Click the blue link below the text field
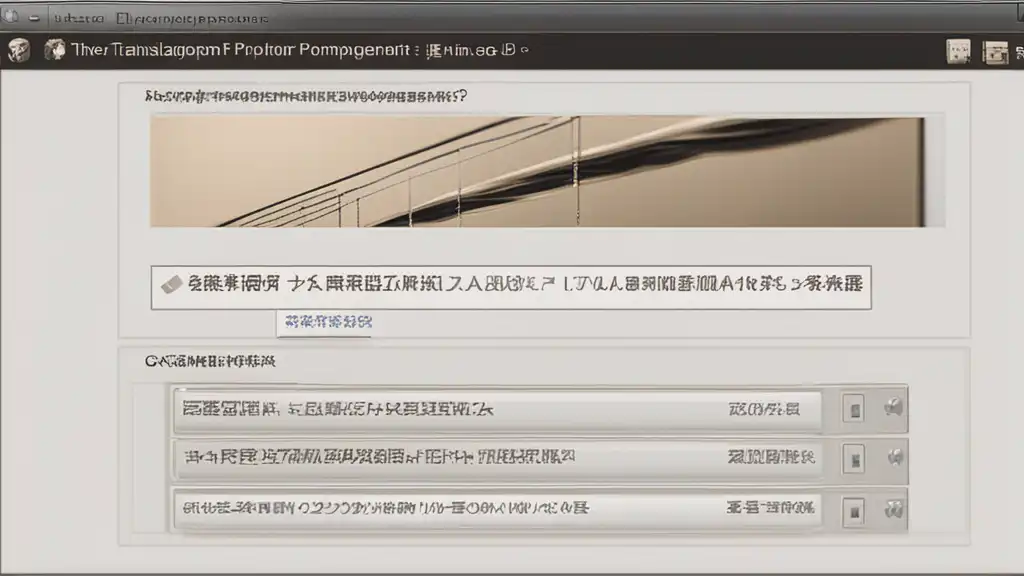 click(328, 321)
